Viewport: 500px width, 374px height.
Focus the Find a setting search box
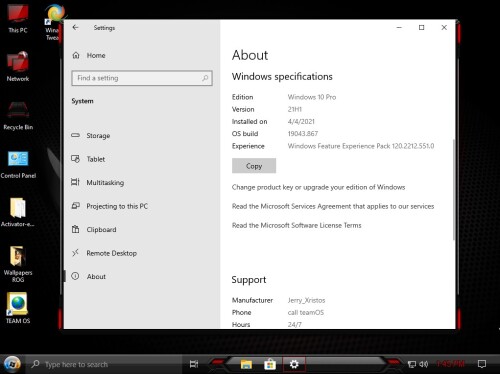pos(142,78)
